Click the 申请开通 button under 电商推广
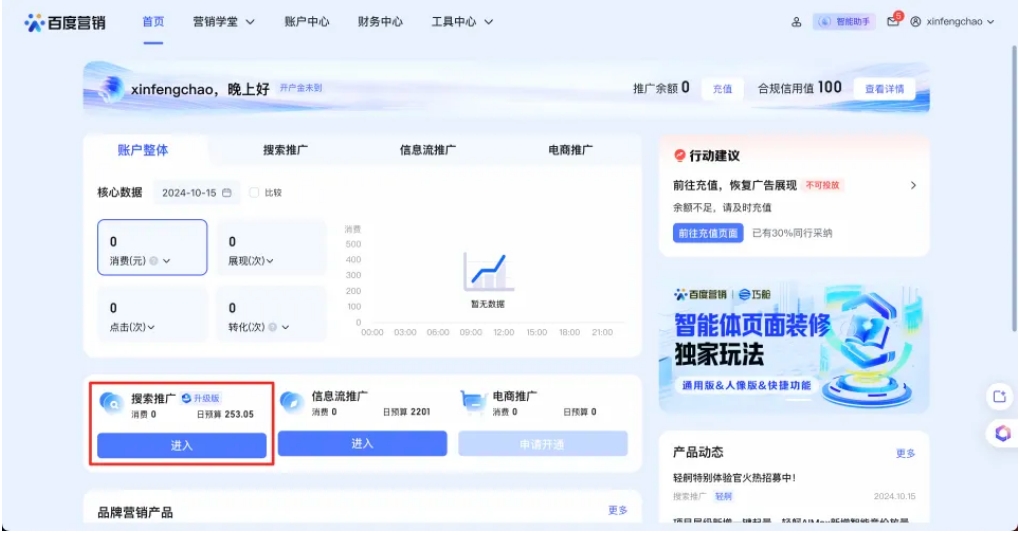The height and width of the screenshot is (535, 1020). (543, 444)
